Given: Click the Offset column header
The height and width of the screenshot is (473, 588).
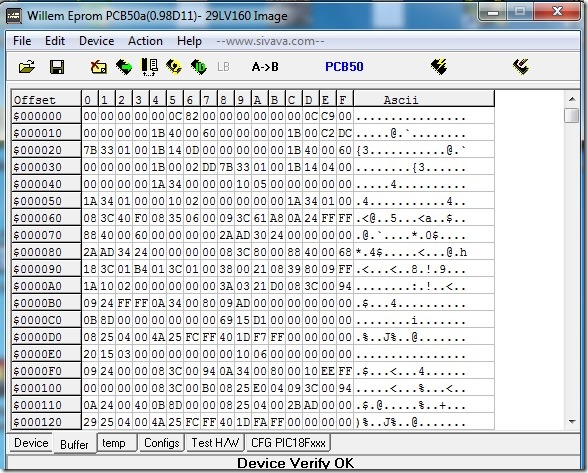Looking at the screenshot, I should click(46, 99).
